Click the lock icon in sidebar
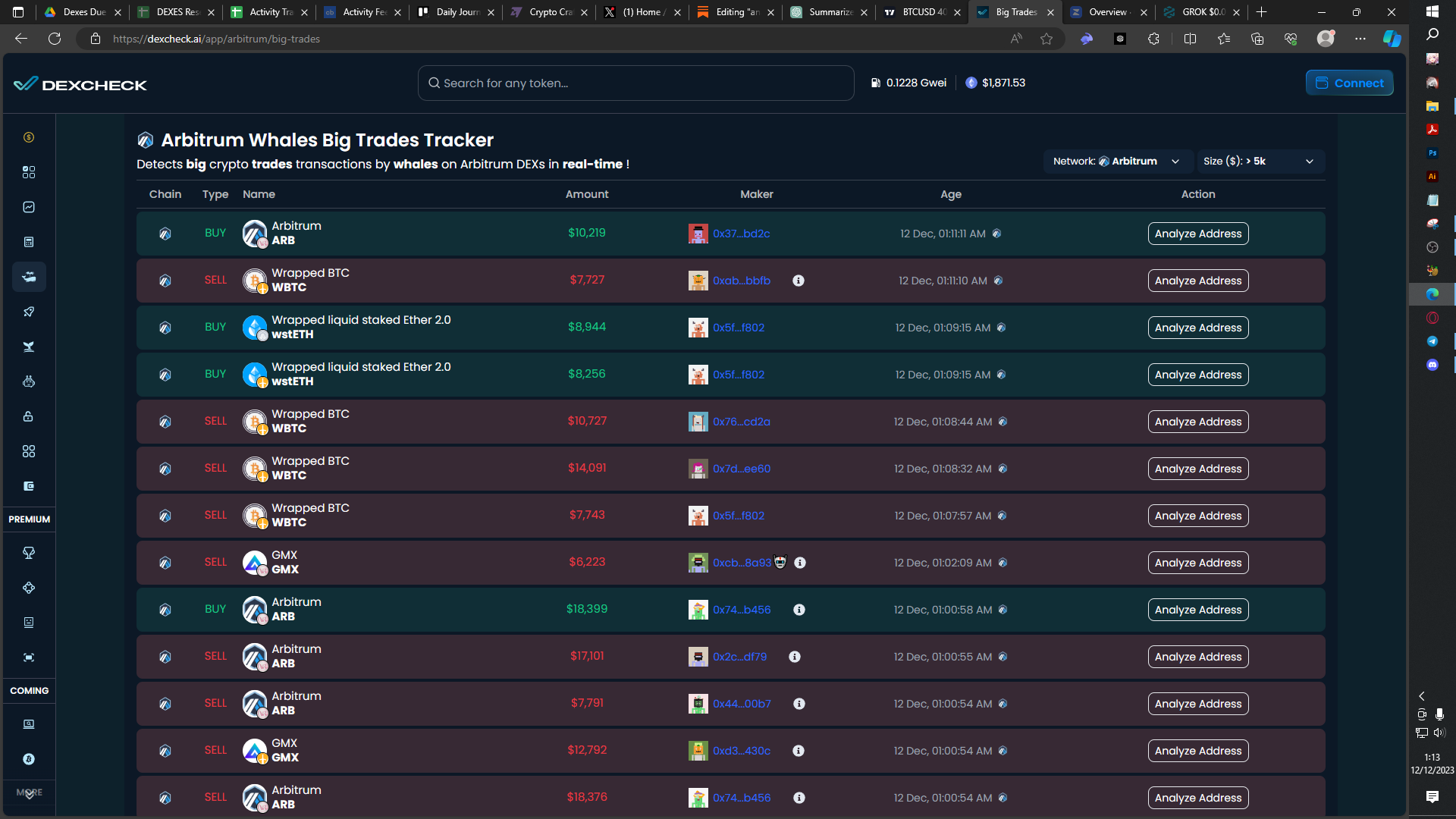This screenshot has height=819, width=1456. [29, 416]
